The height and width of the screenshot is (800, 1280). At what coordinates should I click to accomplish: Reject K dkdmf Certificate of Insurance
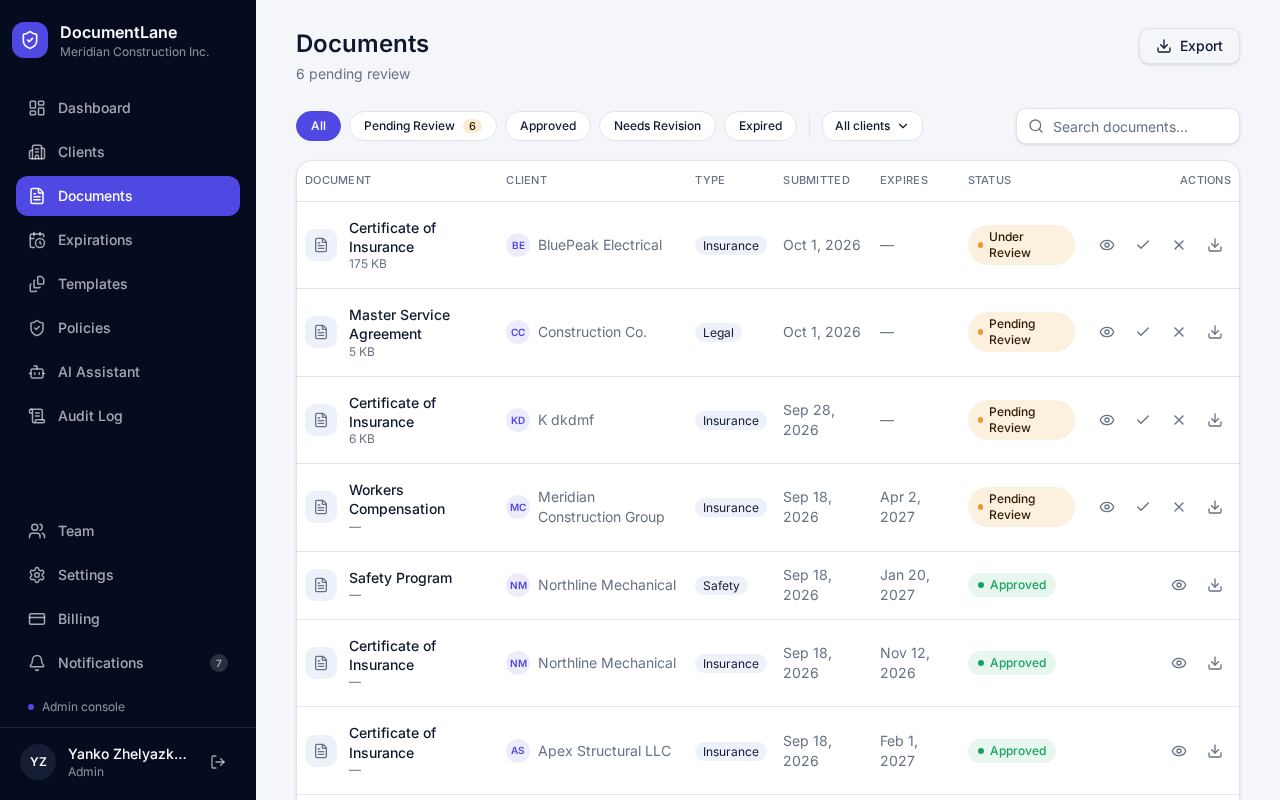[1179, 420]
